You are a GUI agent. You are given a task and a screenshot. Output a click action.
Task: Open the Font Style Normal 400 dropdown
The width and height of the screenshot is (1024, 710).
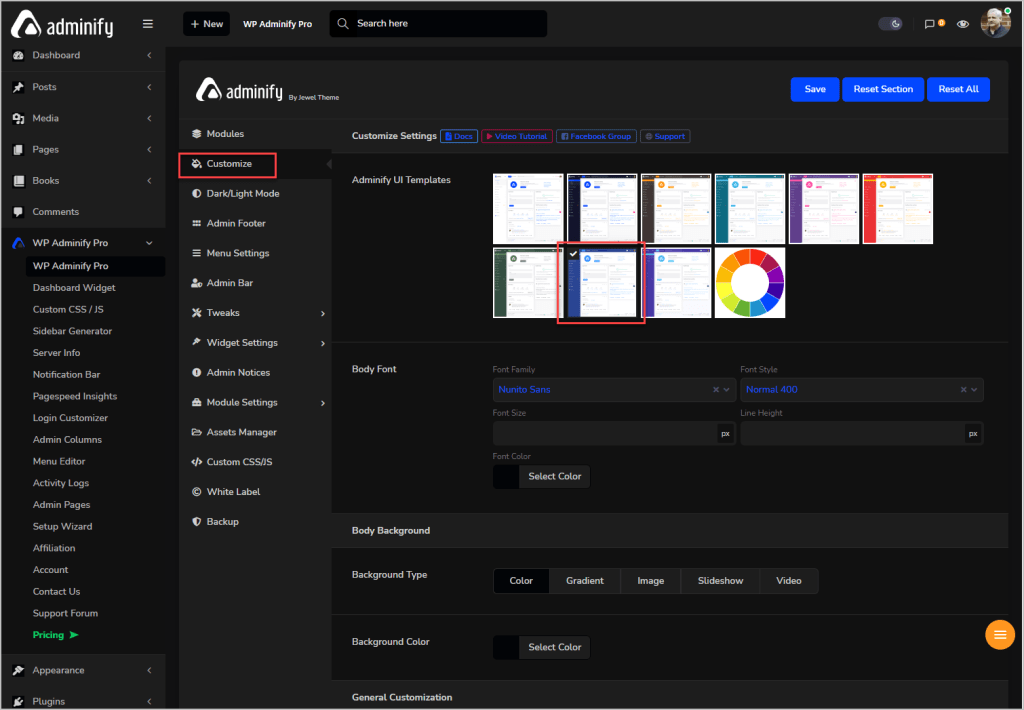861,389
